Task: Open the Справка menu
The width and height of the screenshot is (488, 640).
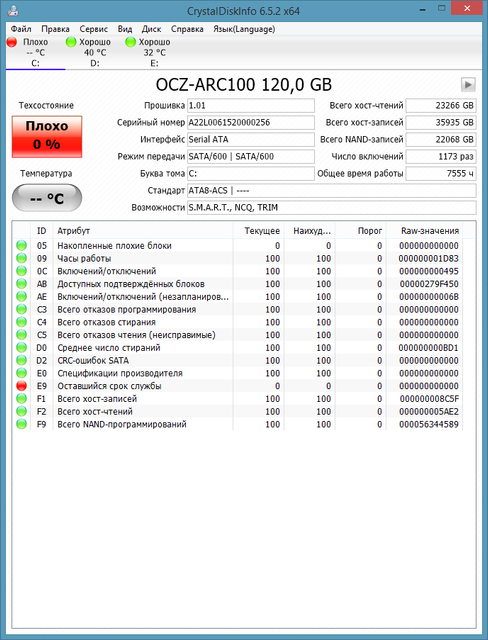Action: (x=187, y=29)
